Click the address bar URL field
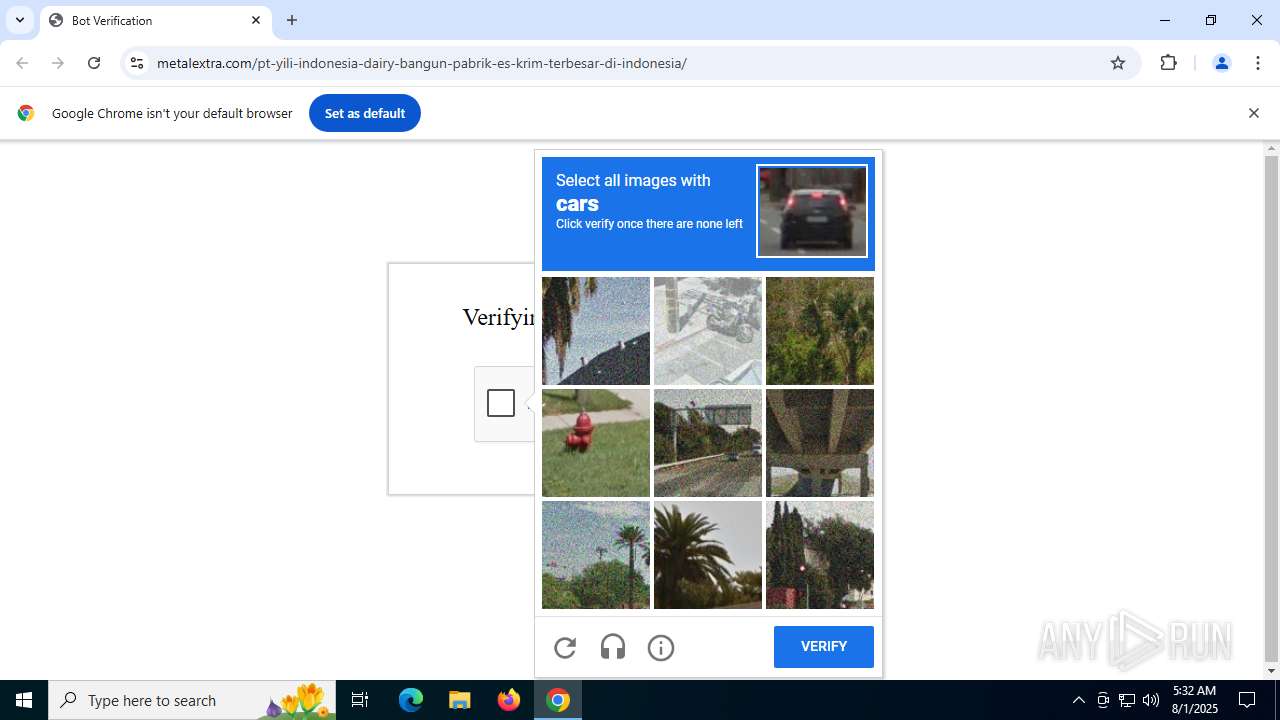This screenshot has width=1280, height=720. pyautogui.click(x=630, y=63)
